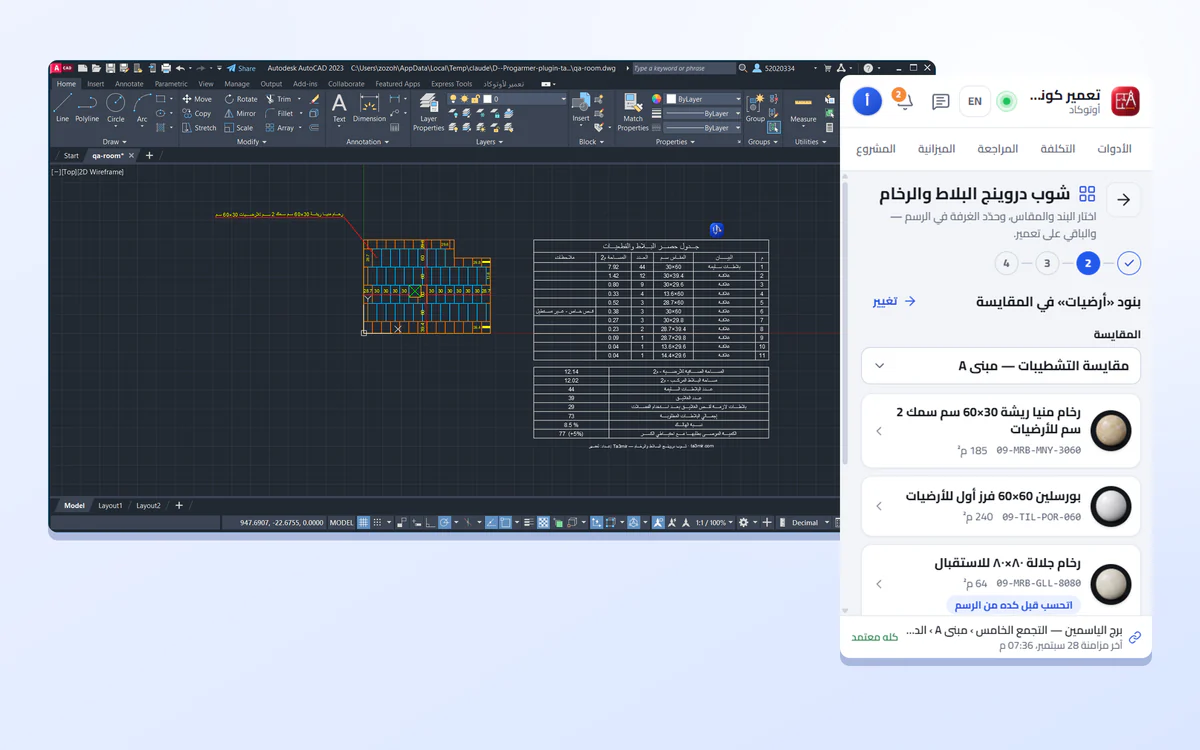Select the Mirror command
This screenshot has height=750, width=1200.
[x=240, y=113]
